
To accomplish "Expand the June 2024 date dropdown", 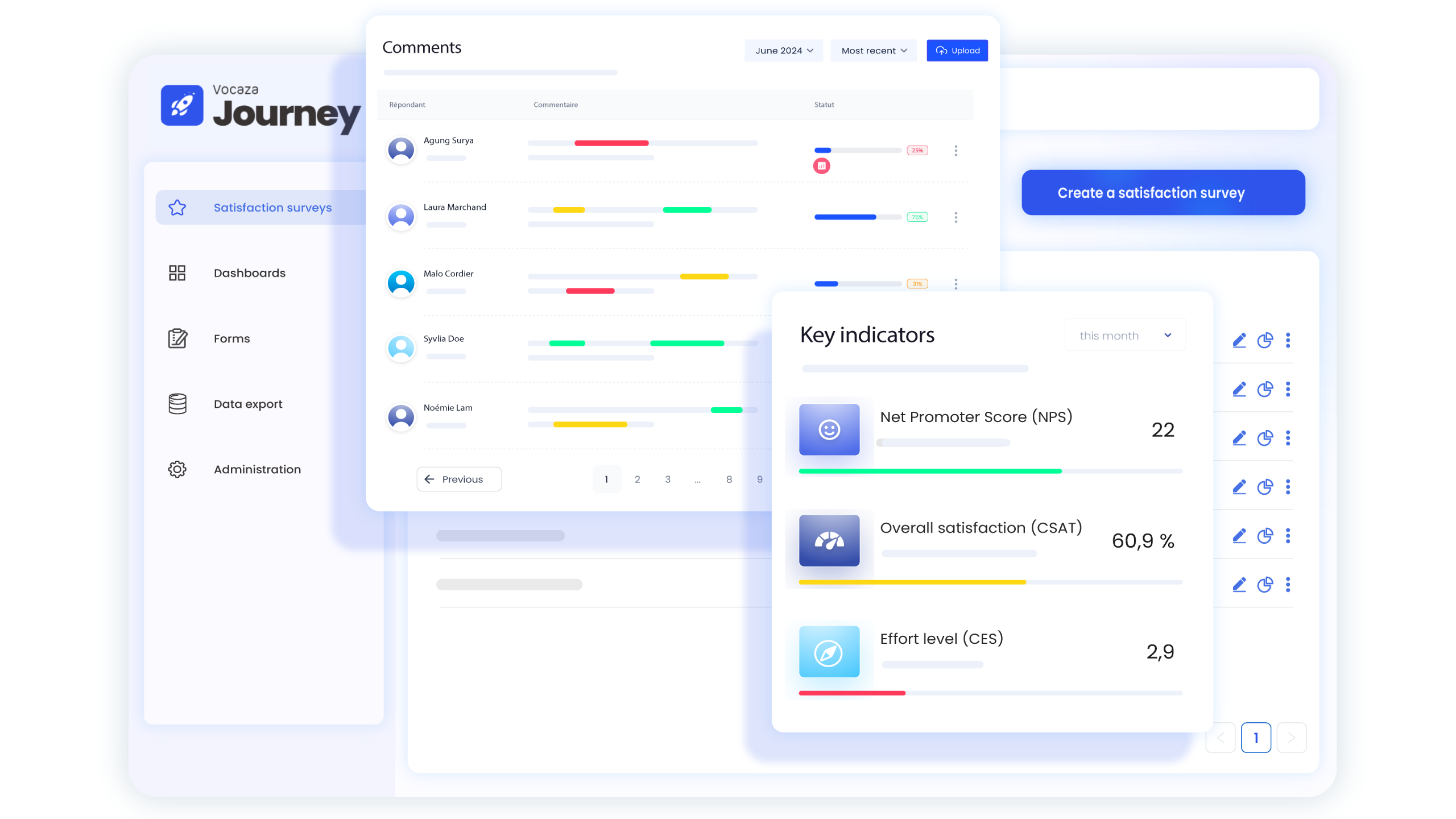I will click(783, 51).
